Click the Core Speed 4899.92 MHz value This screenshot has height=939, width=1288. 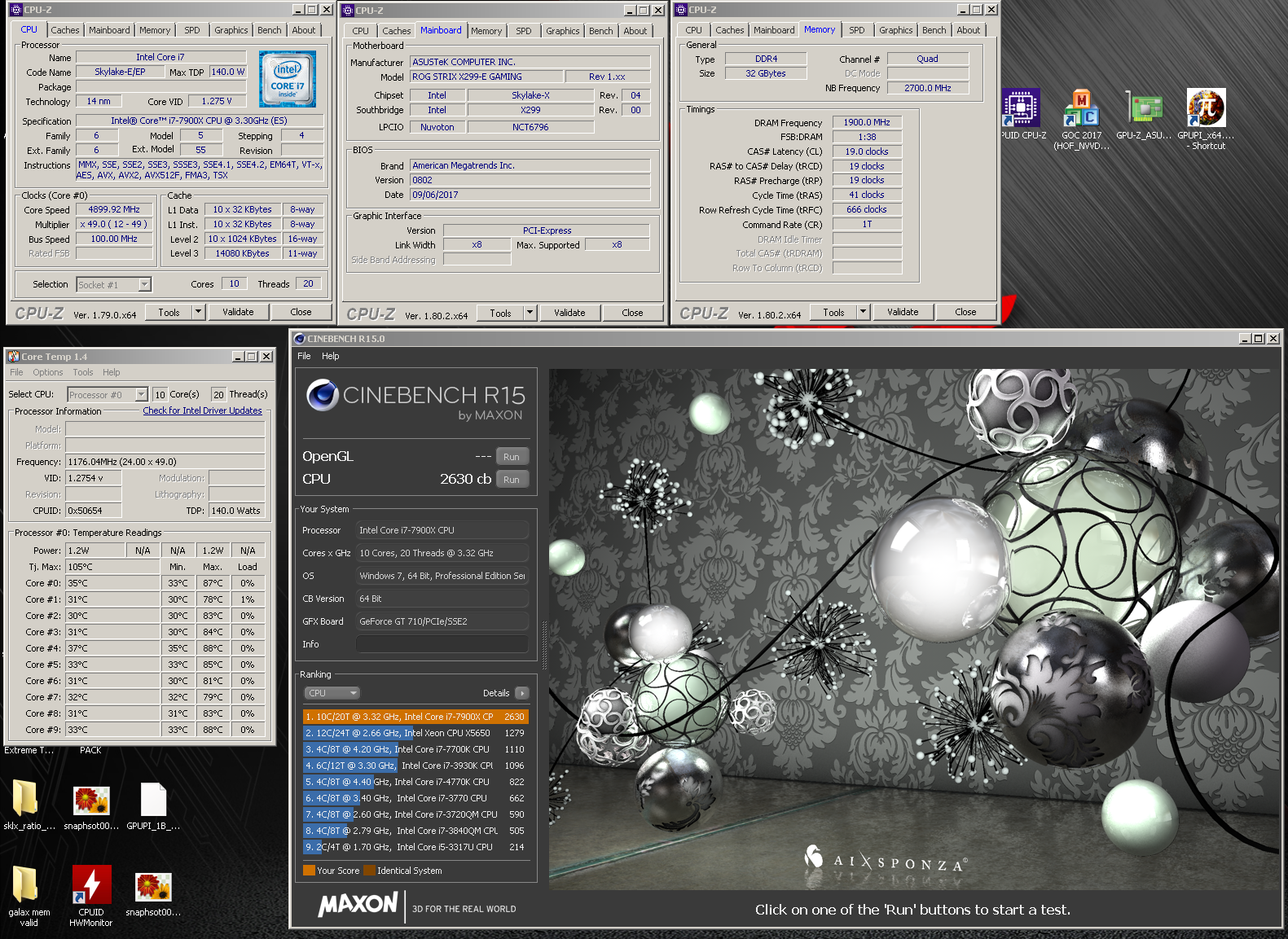coord(114,209)
